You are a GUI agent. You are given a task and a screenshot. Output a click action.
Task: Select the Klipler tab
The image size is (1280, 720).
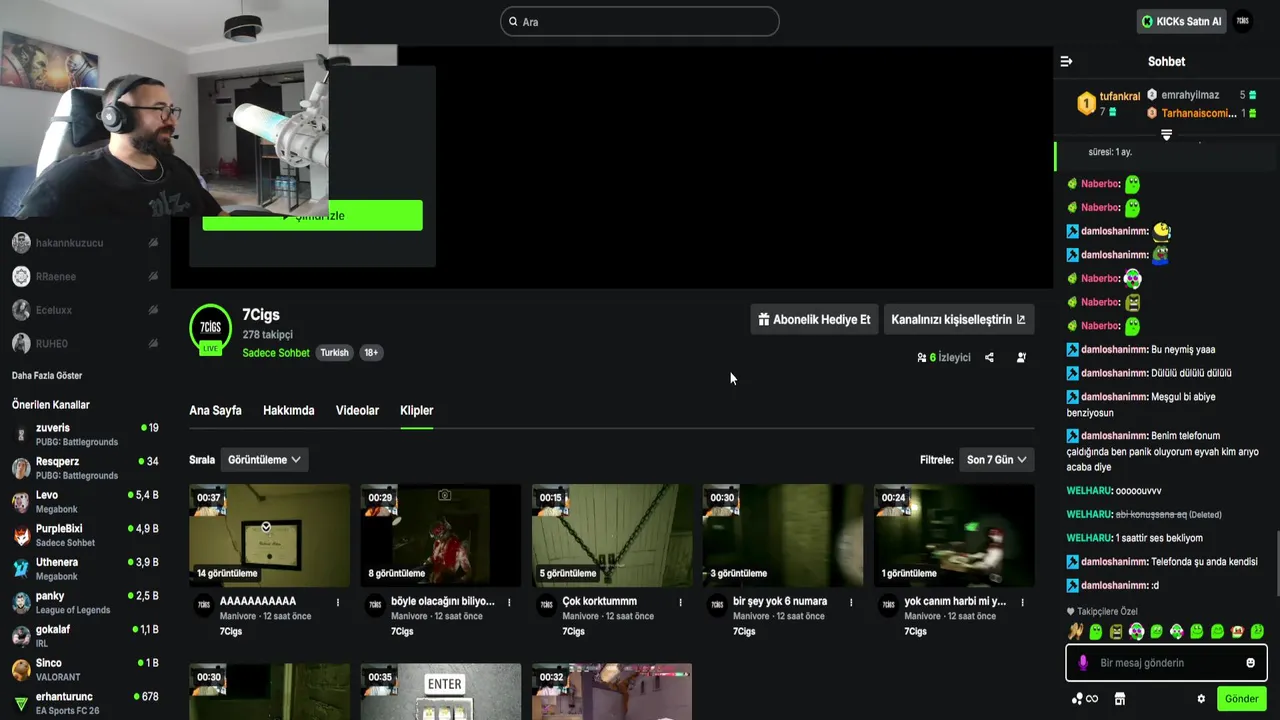[x=416, y=411]
